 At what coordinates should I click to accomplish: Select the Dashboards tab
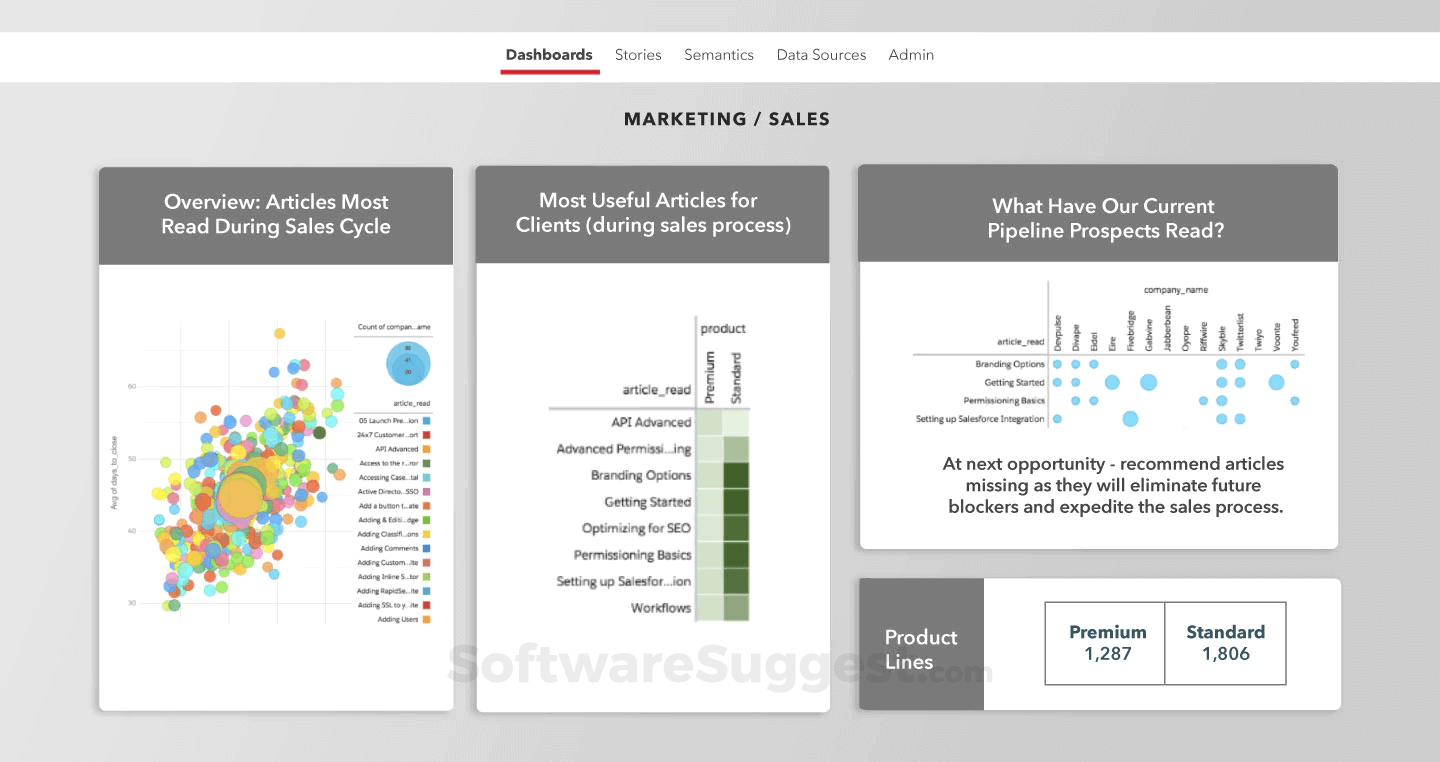coord(549,55)
